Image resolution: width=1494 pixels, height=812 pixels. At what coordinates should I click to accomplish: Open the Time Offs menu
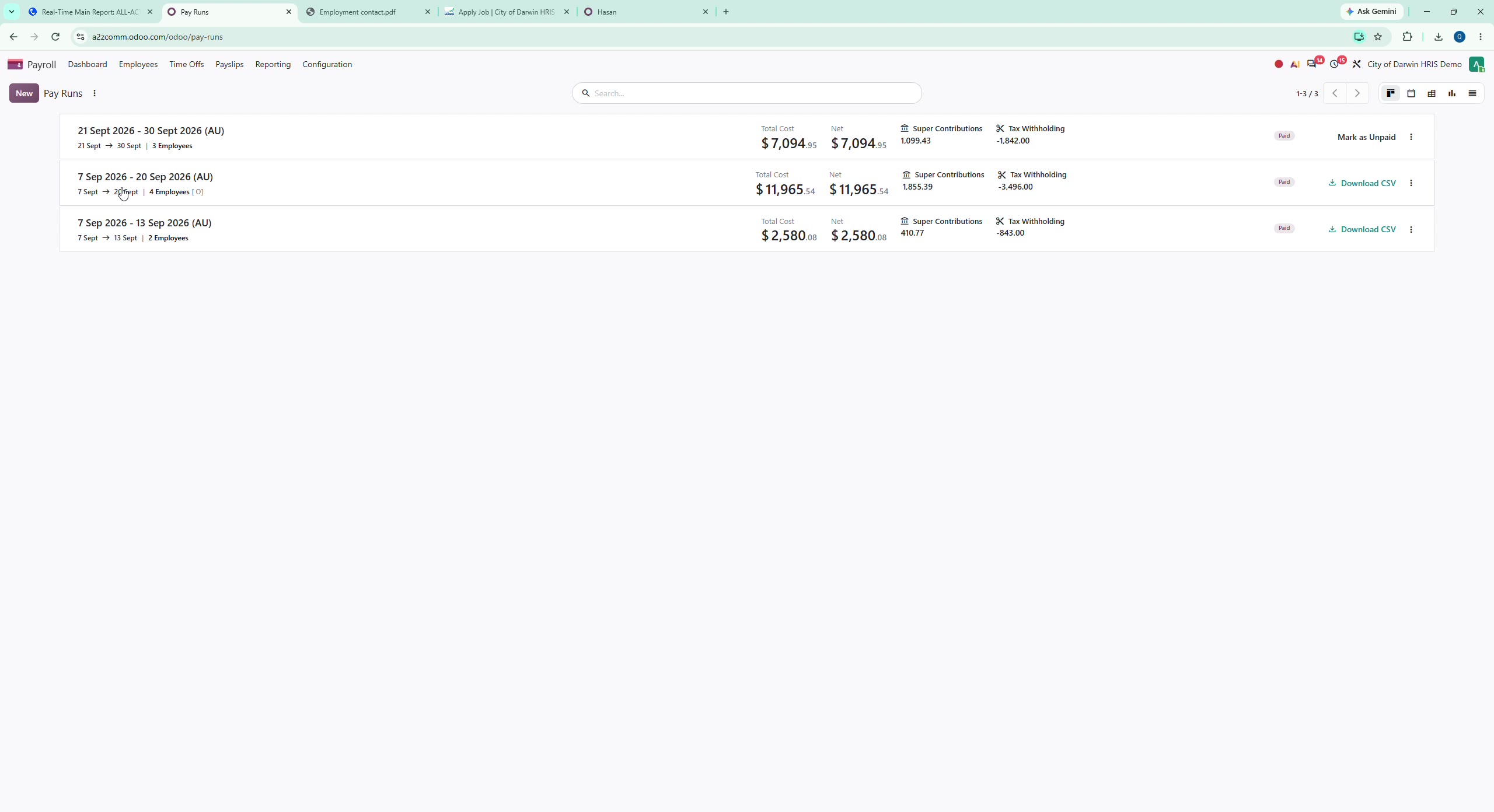click(187, 64)
